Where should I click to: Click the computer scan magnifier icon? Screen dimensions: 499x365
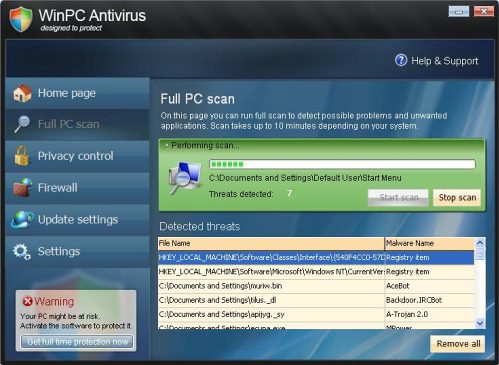(185, 178)
